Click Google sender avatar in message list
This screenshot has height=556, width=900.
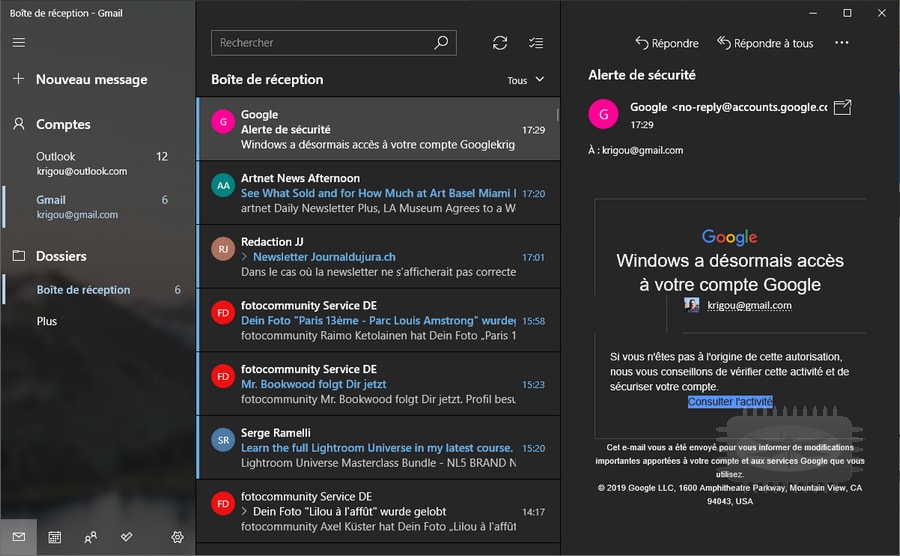coord(223,122)
